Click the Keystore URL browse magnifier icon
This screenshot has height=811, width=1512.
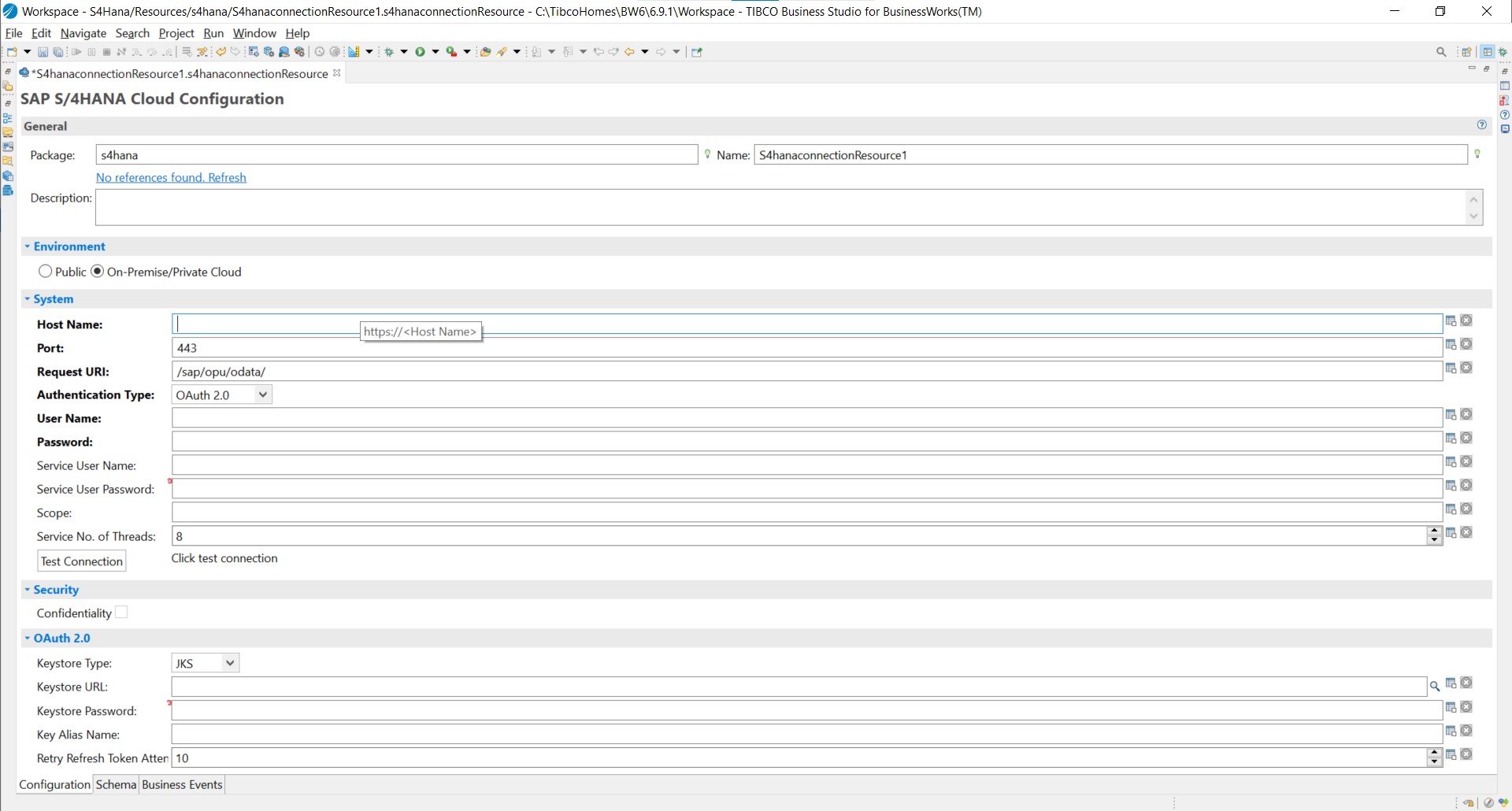pos(1435,687)
